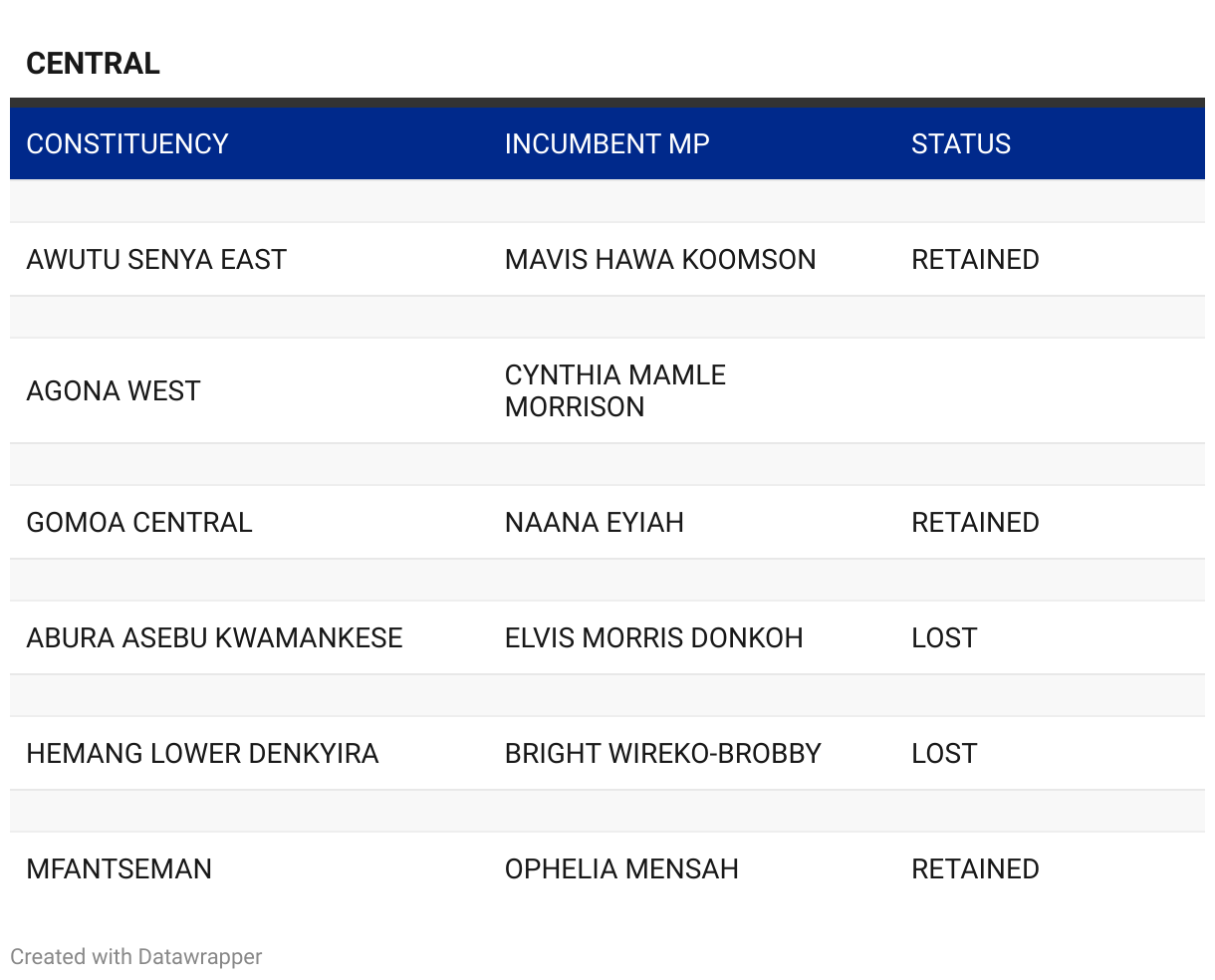Select the AWUTU SENYA EAST constituency cell
Screen dimensions: 1215x980
click(156, 260)
